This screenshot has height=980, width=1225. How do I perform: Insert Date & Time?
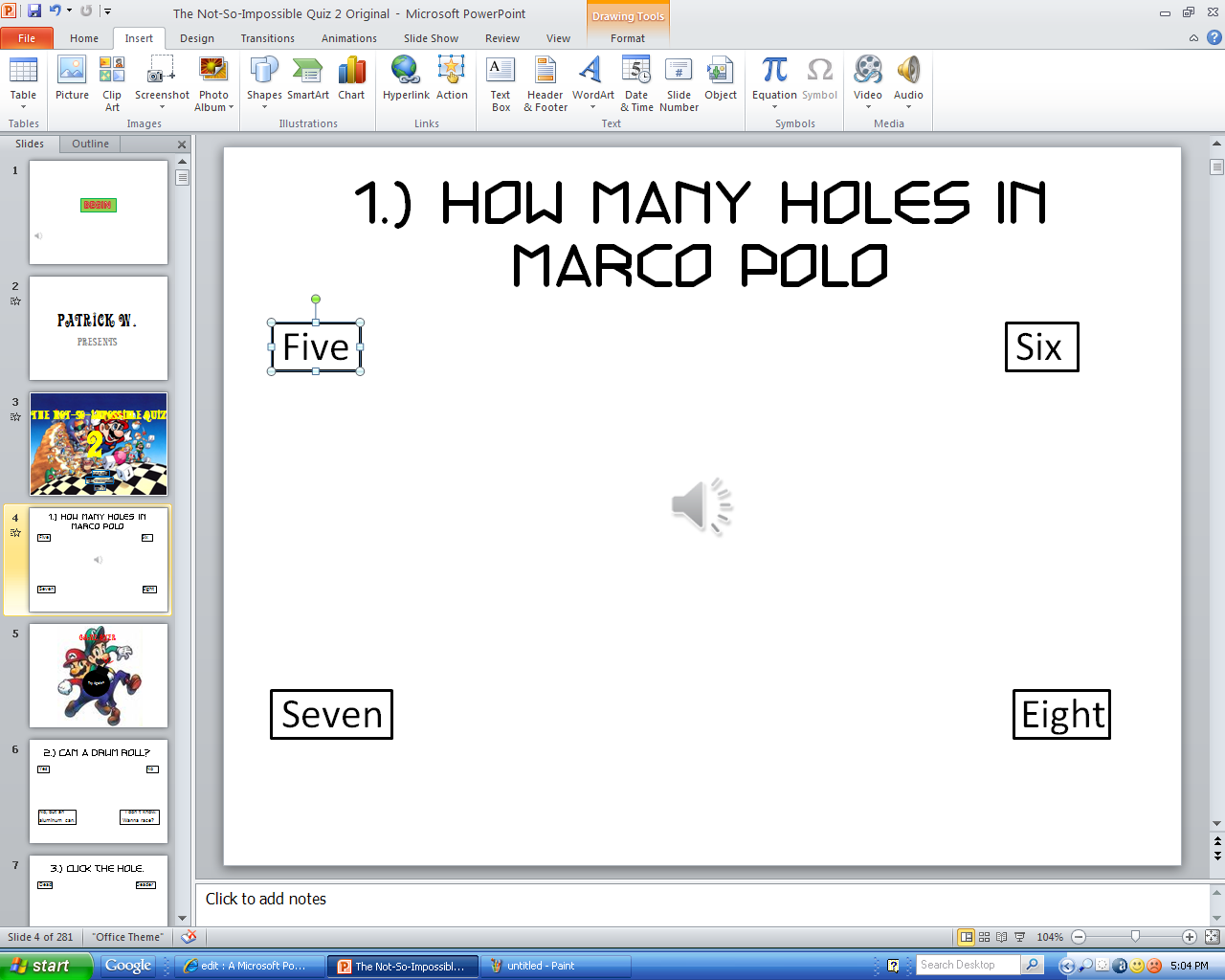coord(636,82)
